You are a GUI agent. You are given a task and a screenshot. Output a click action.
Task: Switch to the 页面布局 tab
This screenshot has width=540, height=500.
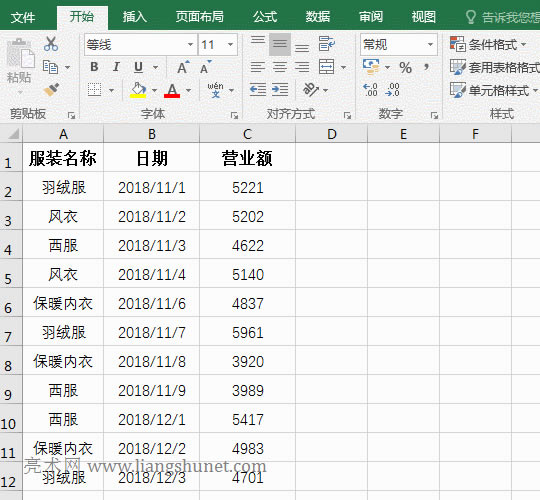(200, 17)
